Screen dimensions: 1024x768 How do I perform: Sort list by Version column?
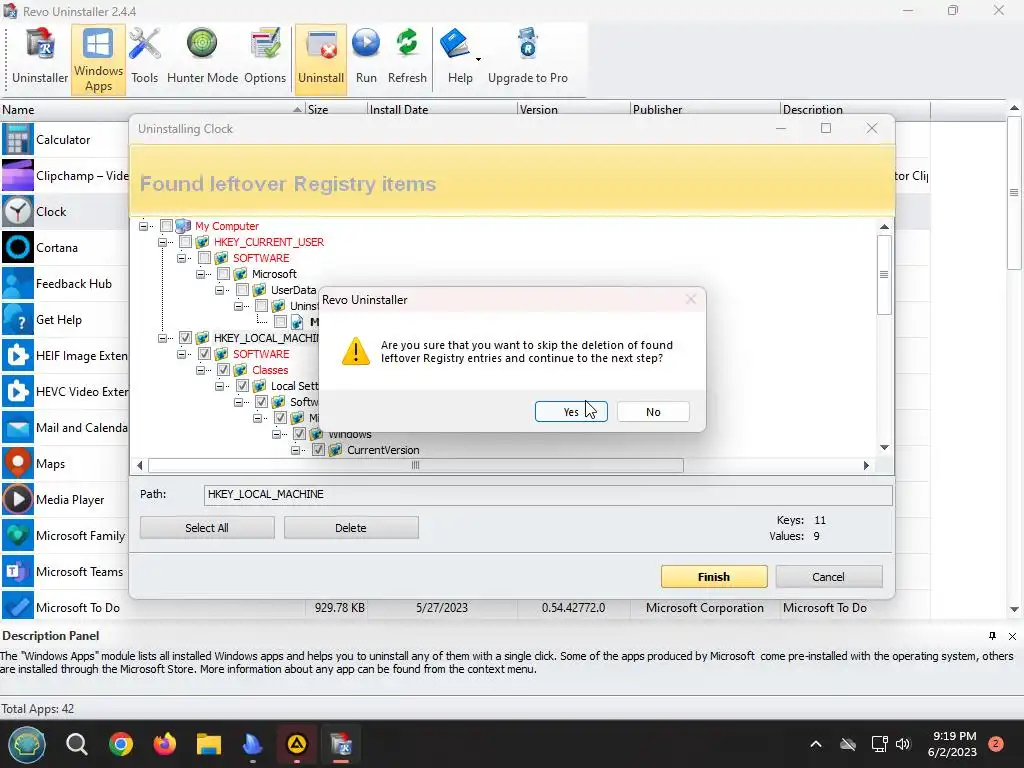573,110
